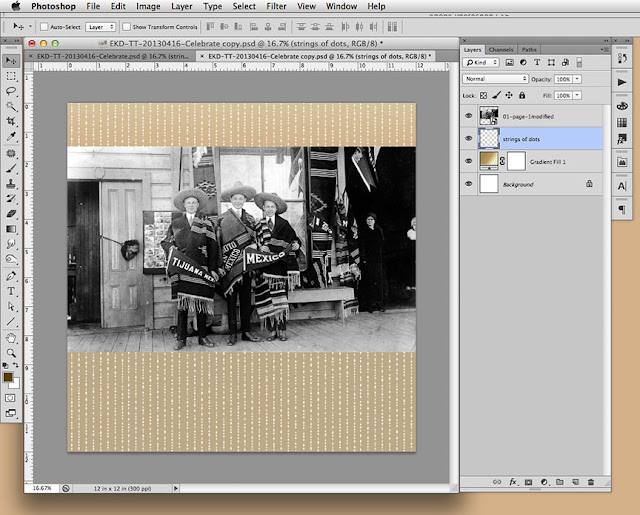The width and height of the screenshot is (640, 515).
Task: Switch to the Channels tab
Action: (501, 49)
